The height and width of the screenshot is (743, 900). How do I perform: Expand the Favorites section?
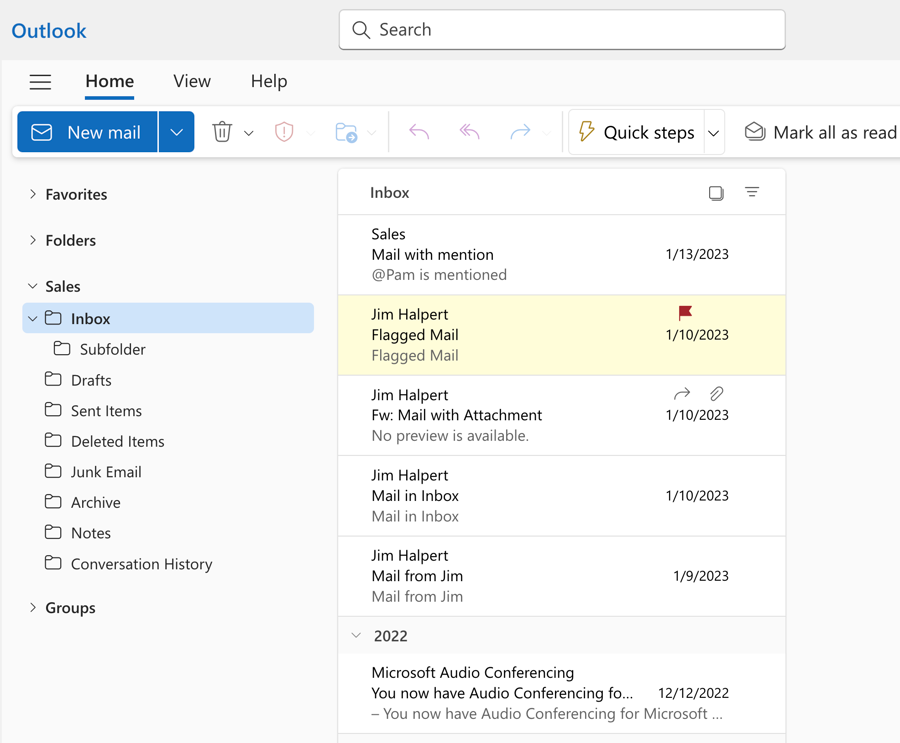coord(33,194)
